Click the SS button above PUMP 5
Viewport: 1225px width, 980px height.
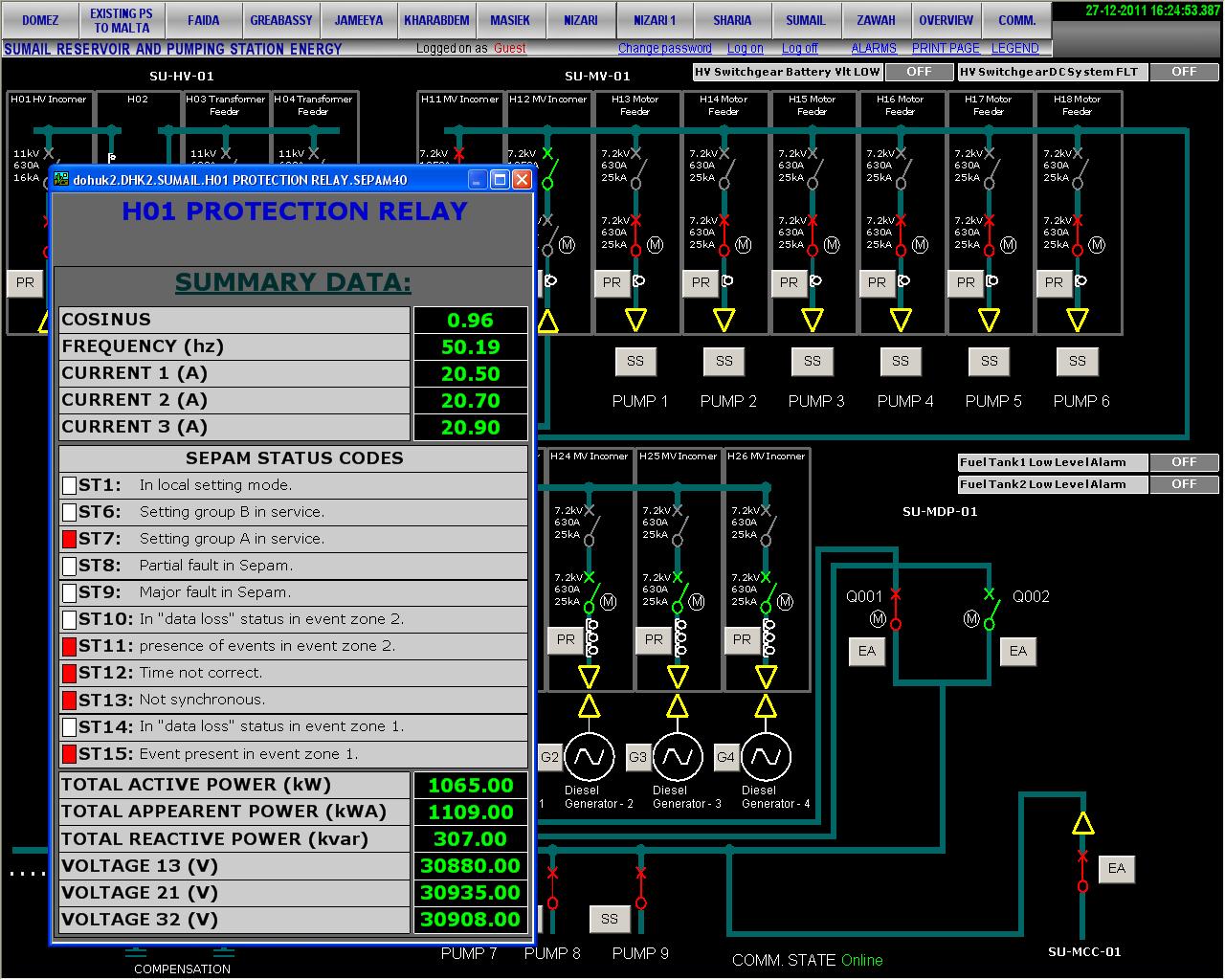[x=990, y=361]
